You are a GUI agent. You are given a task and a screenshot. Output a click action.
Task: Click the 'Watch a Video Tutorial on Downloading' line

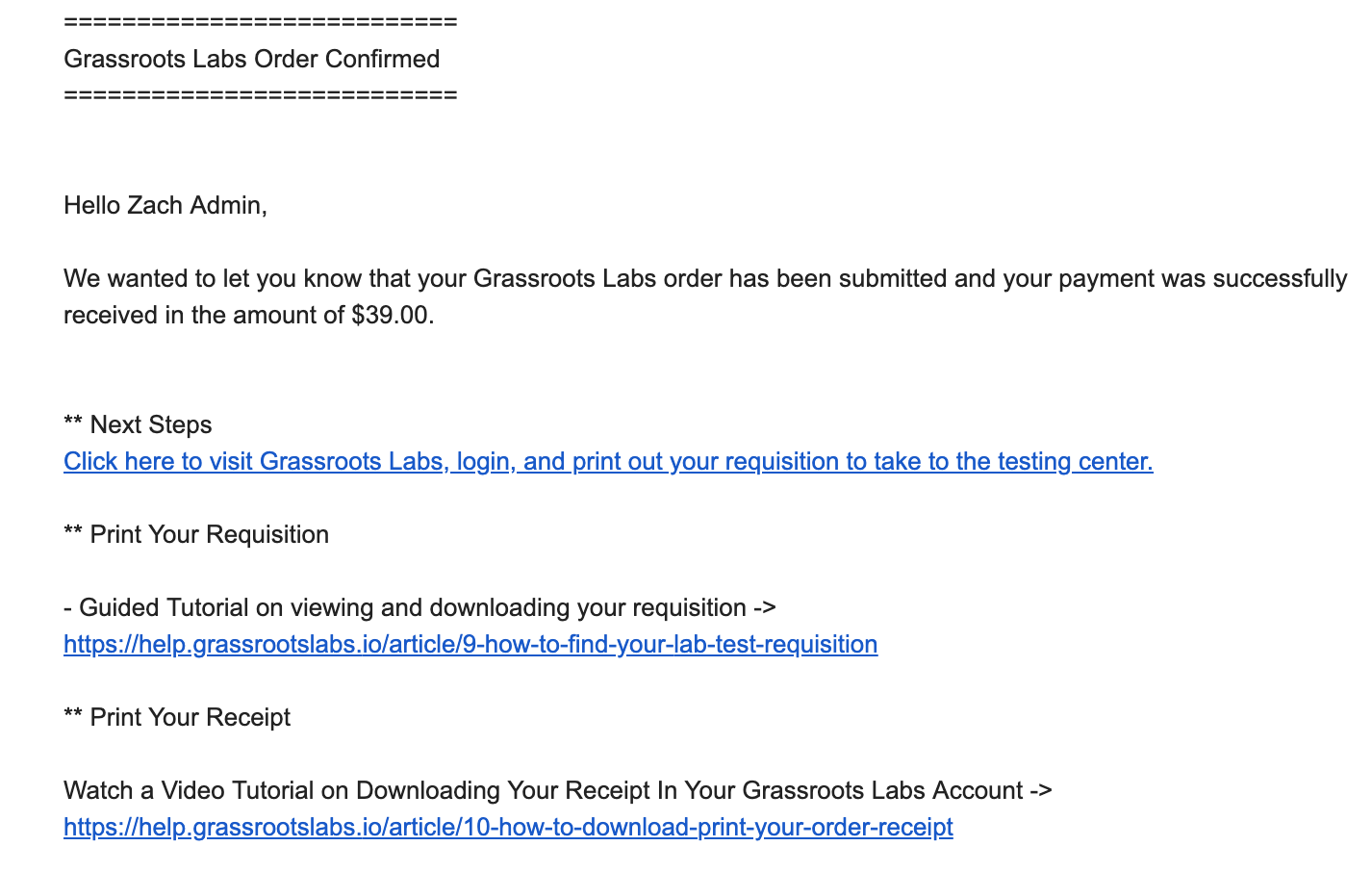click(x=558, y=791)
